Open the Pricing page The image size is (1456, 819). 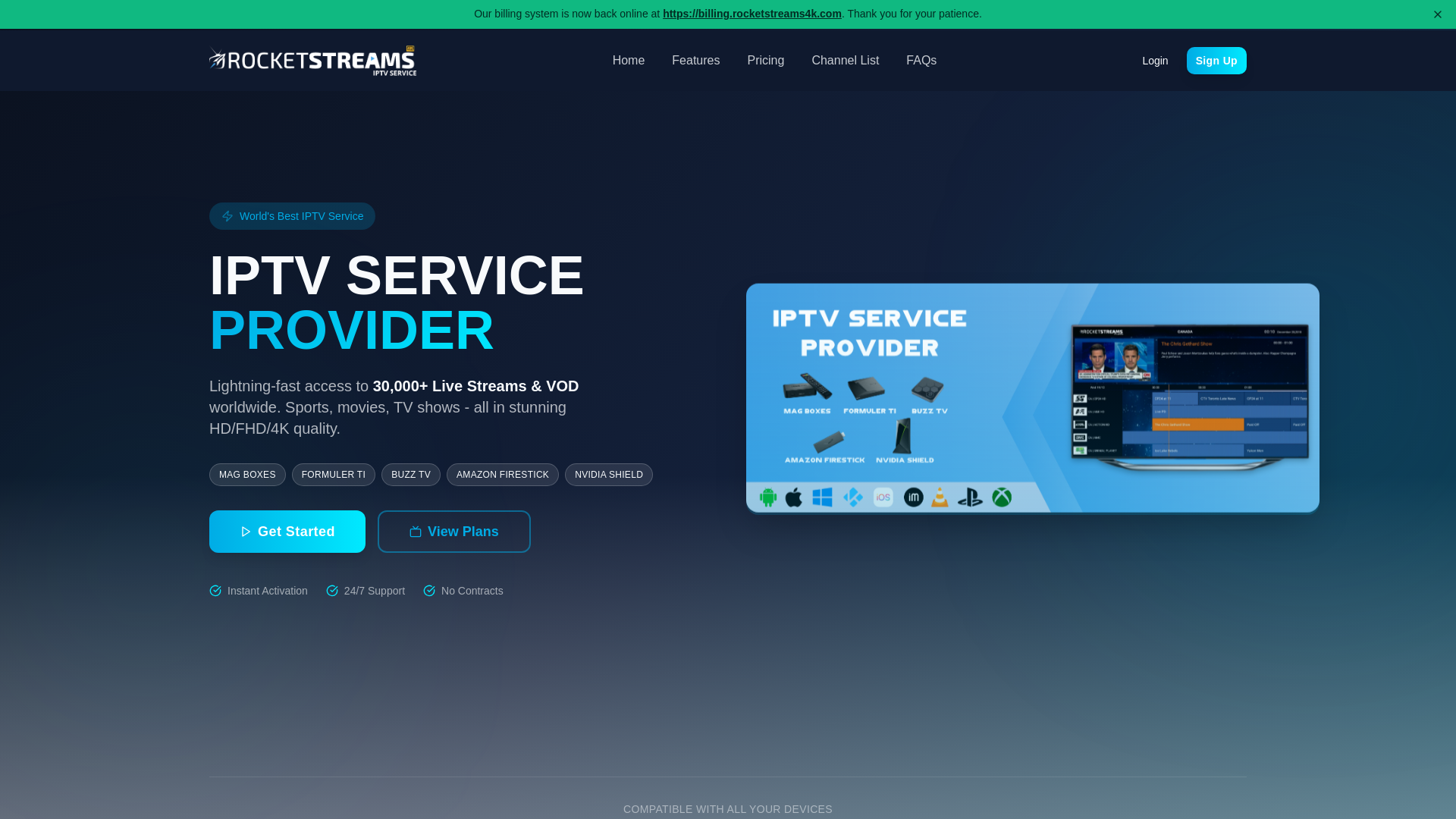pyautogui.click(x=765, y=61)
